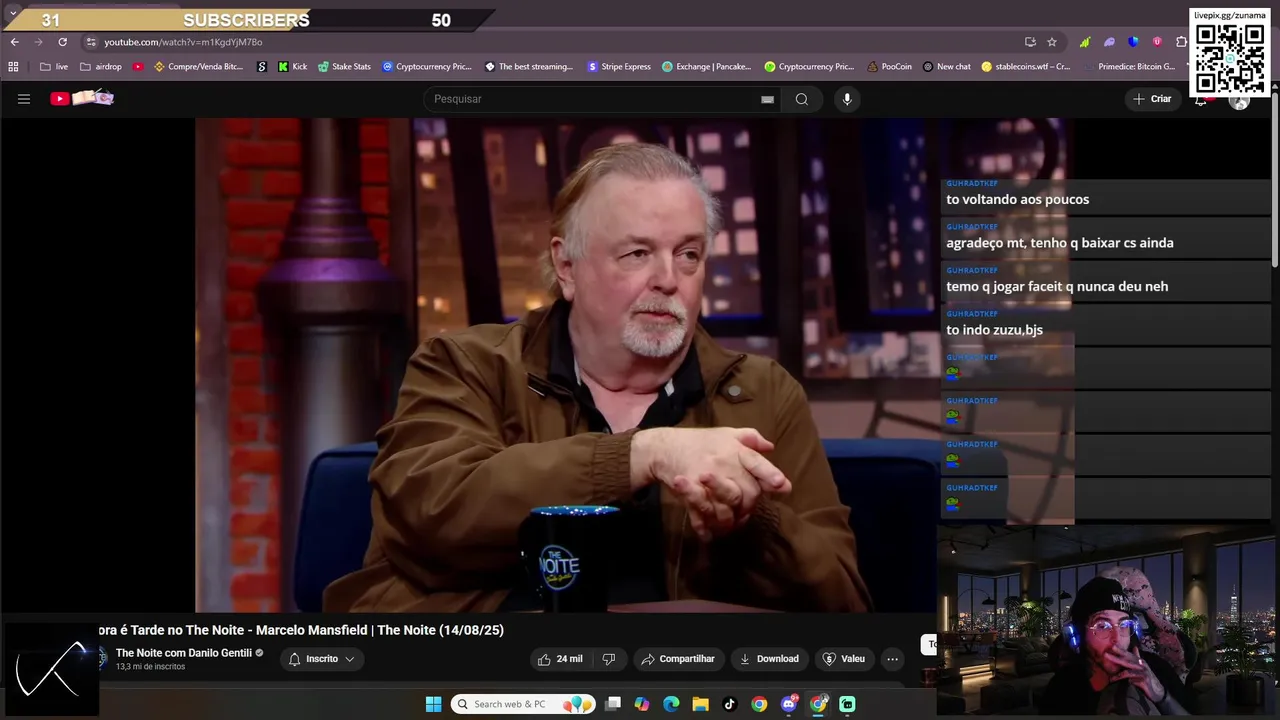Click the pink extension icon in toolbar
This screenshot has height=720, width=1280.
click(1157, 42)
